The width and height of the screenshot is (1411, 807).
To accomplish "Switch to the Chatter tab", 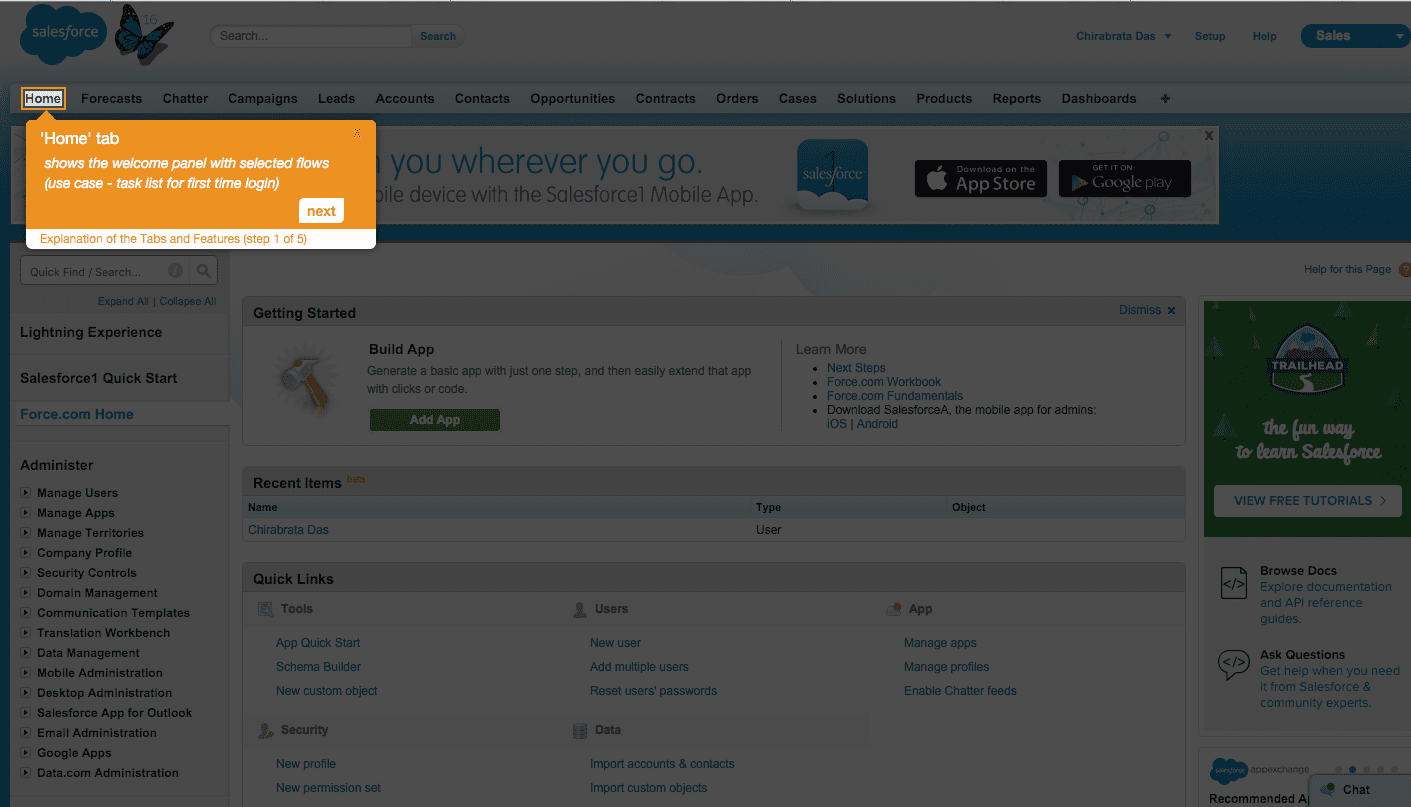I will [185, 98].
